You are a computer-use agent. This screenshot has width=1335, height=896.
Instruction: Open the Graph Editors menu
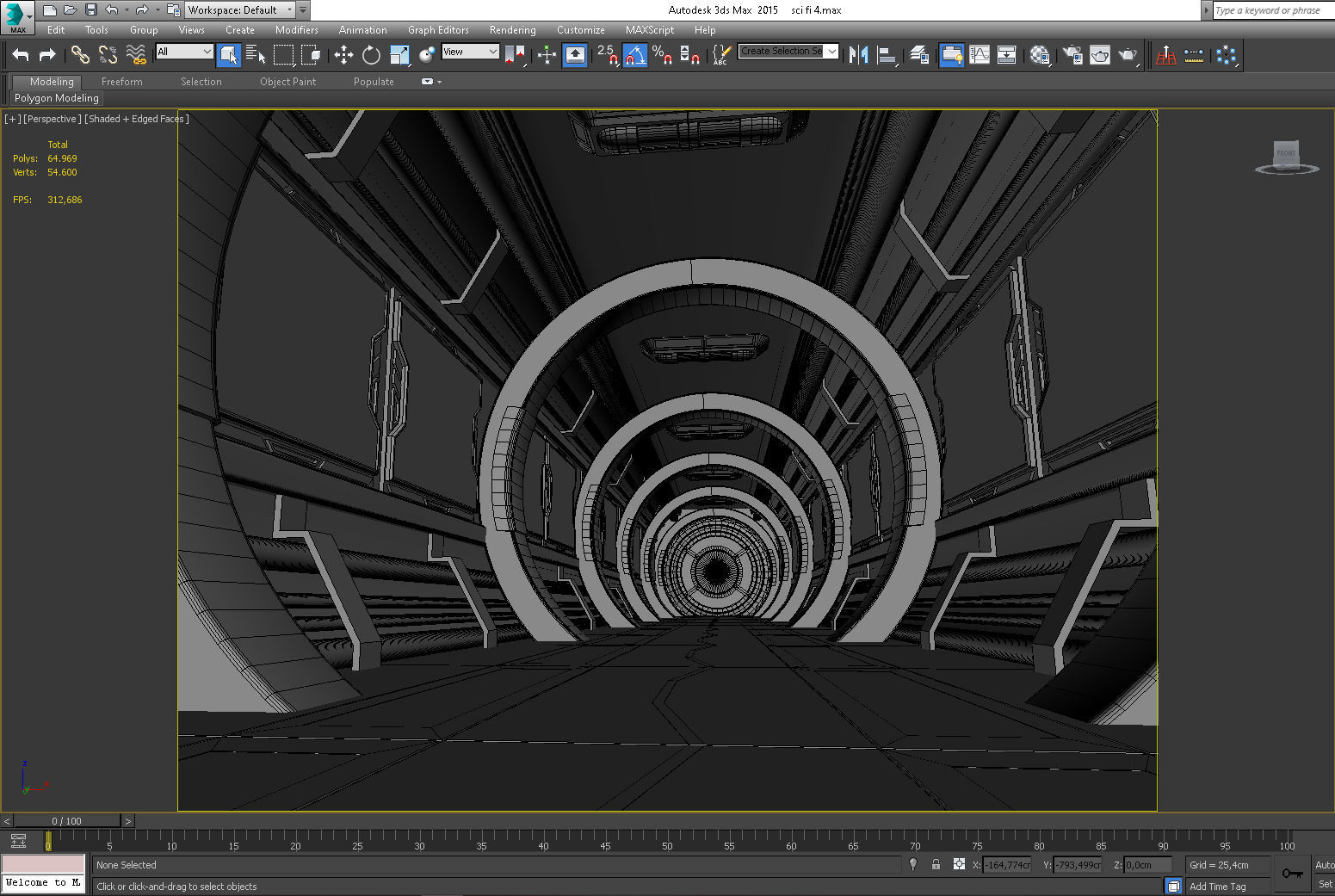pyautogui.click(x=438, y=30)
